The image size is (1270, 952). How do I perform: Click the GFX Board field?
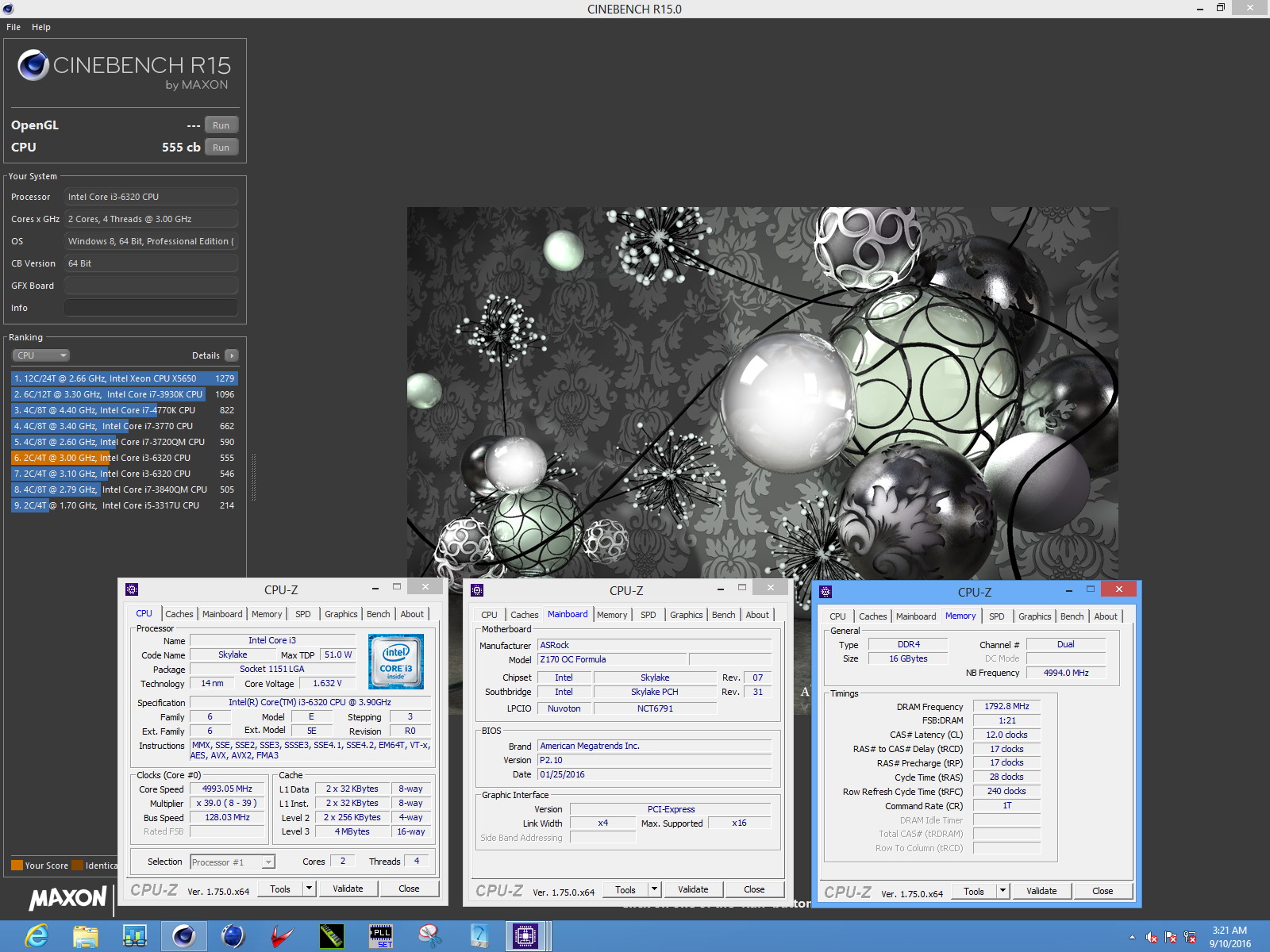[151, 286]
